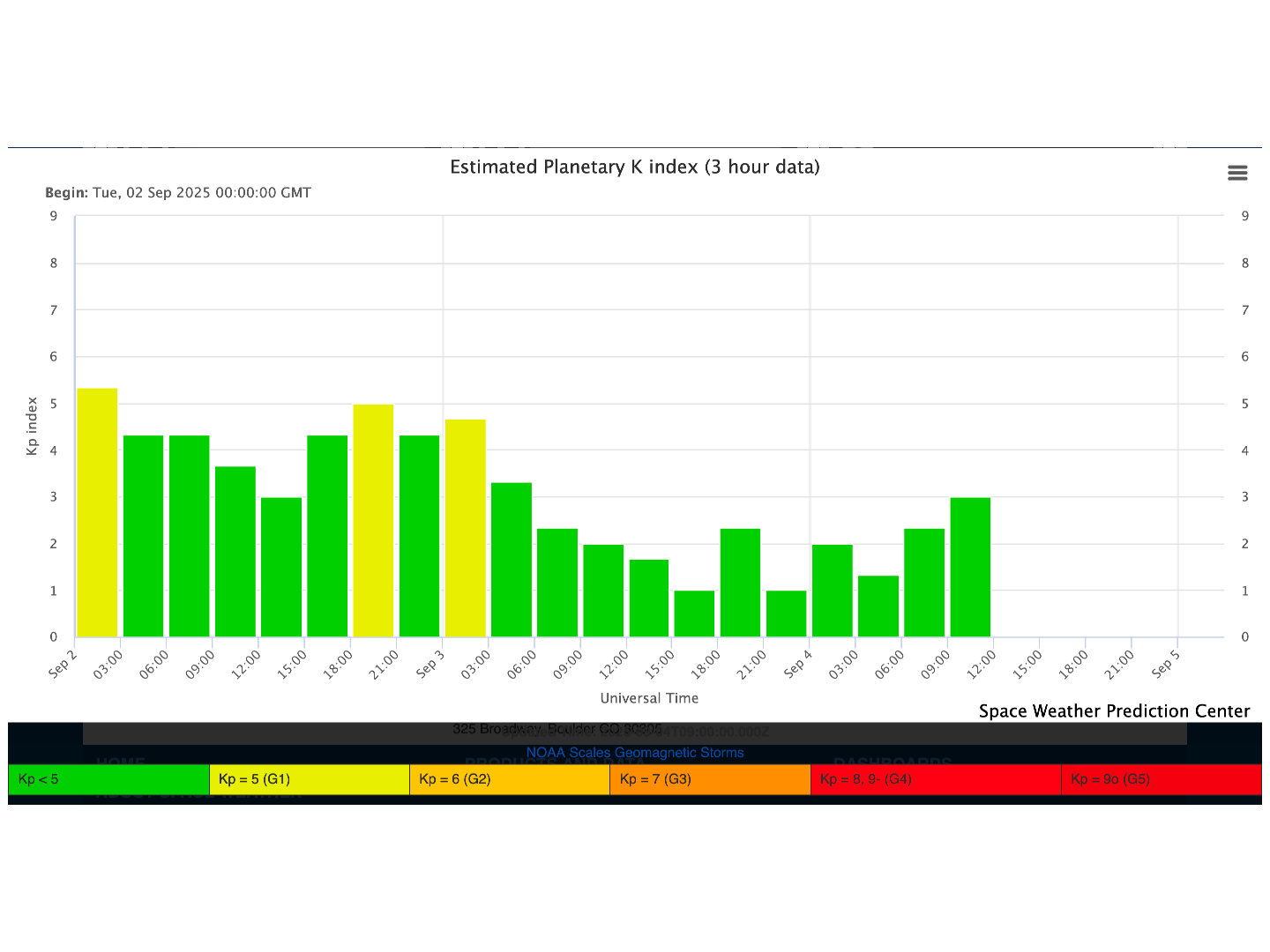Open the NOAA Scales Geomagnetic Storms link
The width and height of the screenshot is (1270, 952).
coord(635,753)
